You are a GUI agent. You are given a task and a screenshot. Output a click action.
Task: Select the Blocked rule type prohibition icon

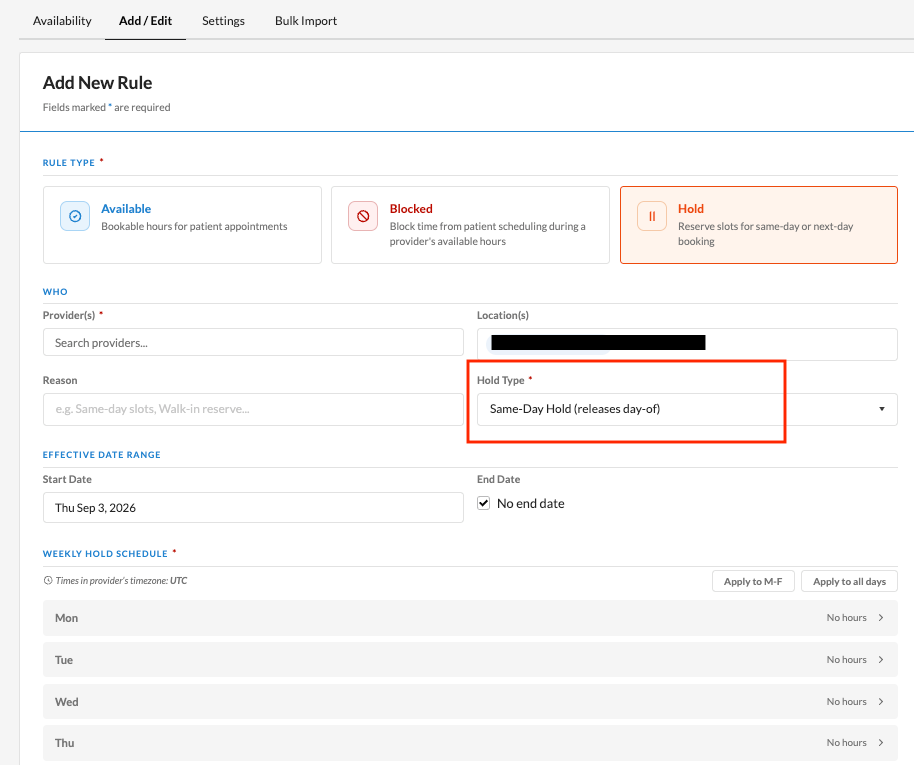coord(363,216)
